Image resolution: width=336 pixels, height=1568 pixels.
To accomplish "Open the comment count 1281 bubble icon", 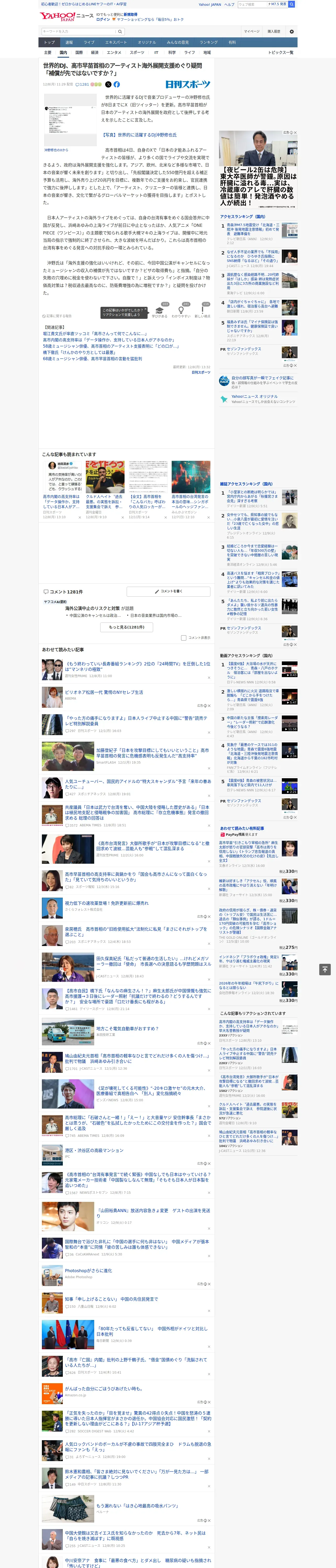I will coord(82,85).
